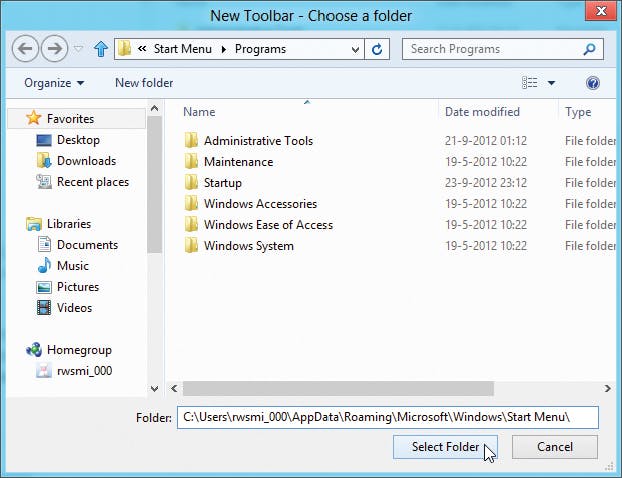Change your view icon button

pos(530,83)
